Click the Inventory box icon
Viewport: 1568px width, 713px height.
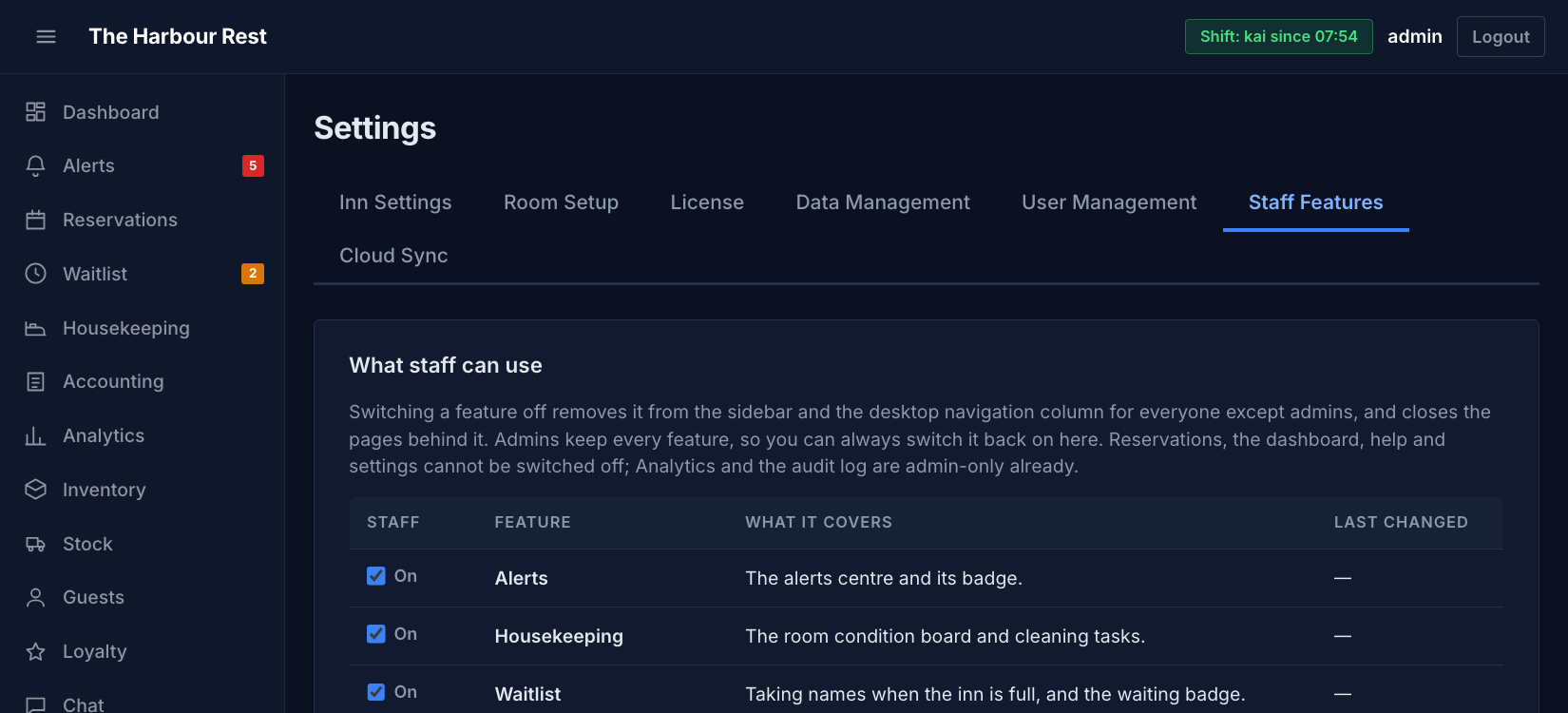pyautogui.click(x=35, y=490)
